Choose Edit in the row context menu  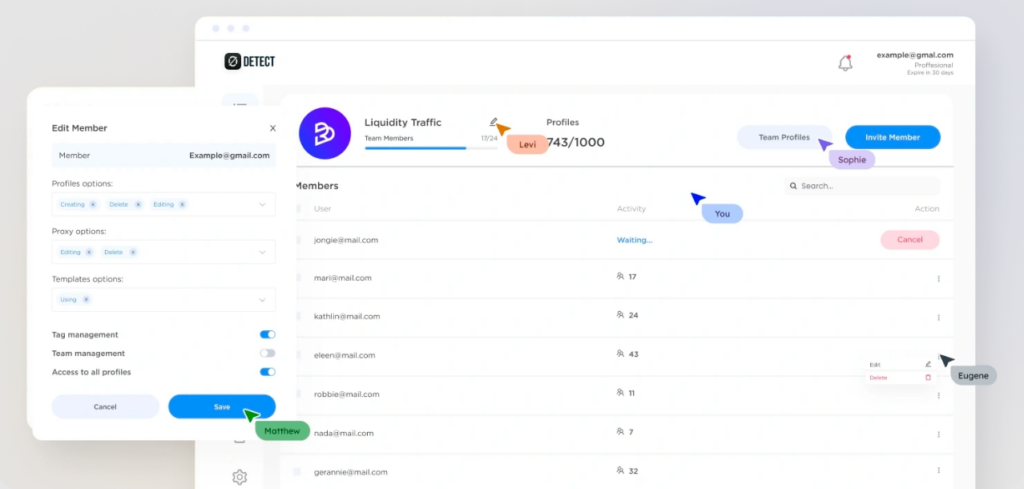pyautogui.click(x=899, y=364)
